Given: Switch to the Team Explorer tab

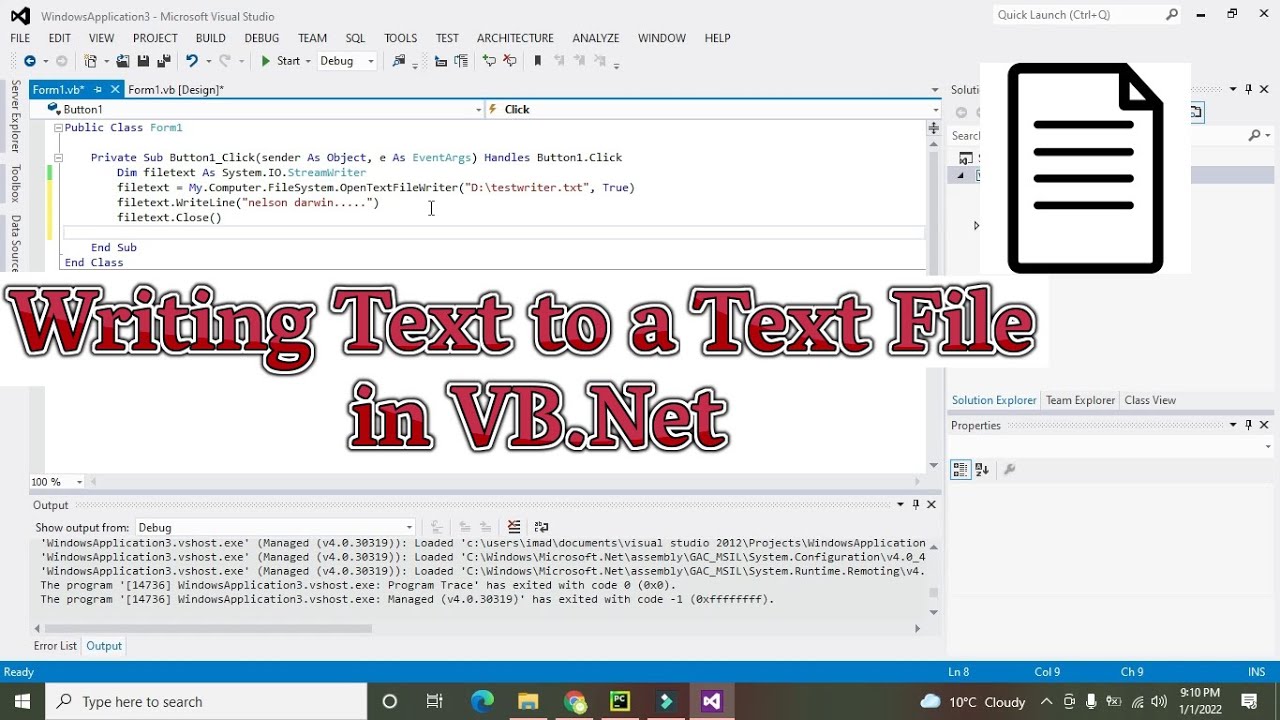Looking at the screenshot, I should point(1080,400).
